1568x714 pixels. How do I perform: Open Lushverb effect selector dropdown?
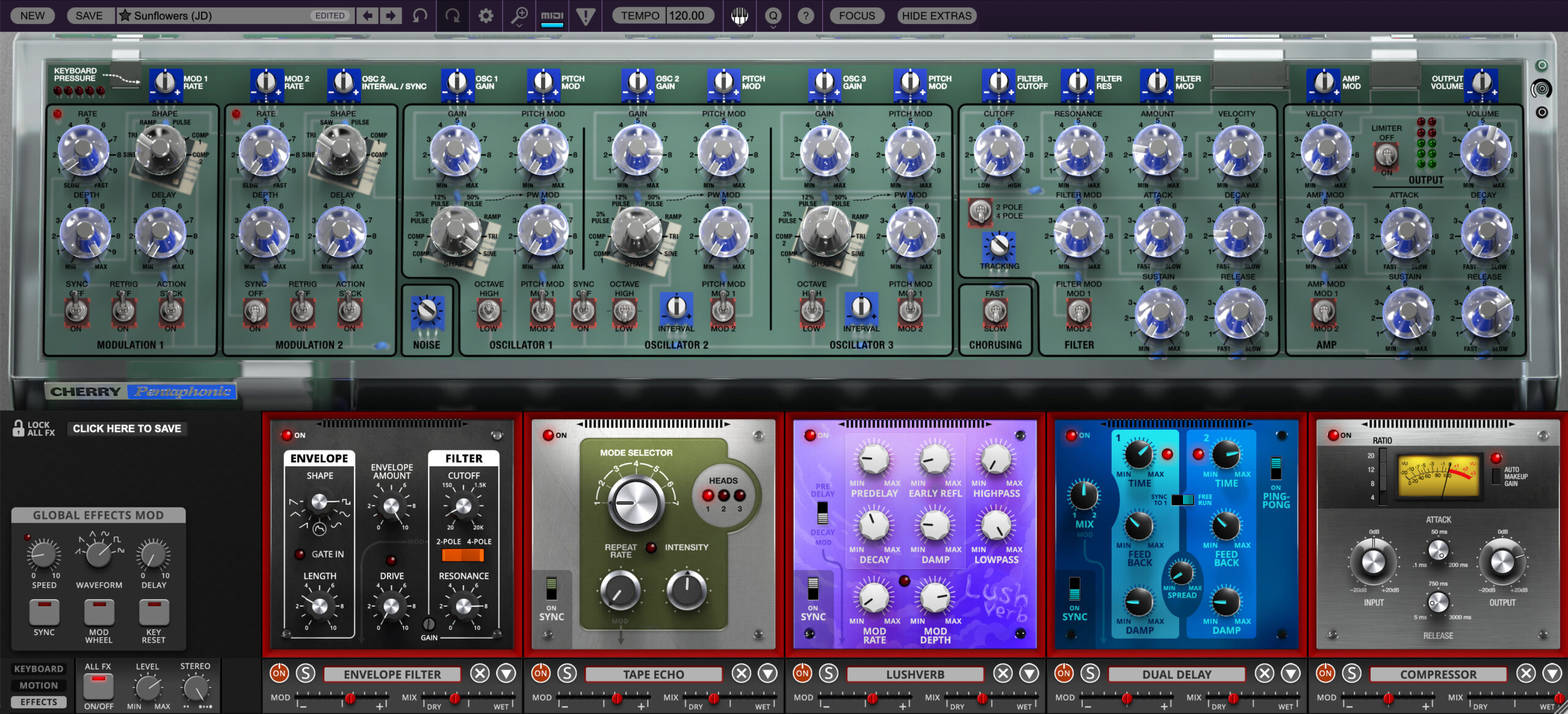[1029, 674]
